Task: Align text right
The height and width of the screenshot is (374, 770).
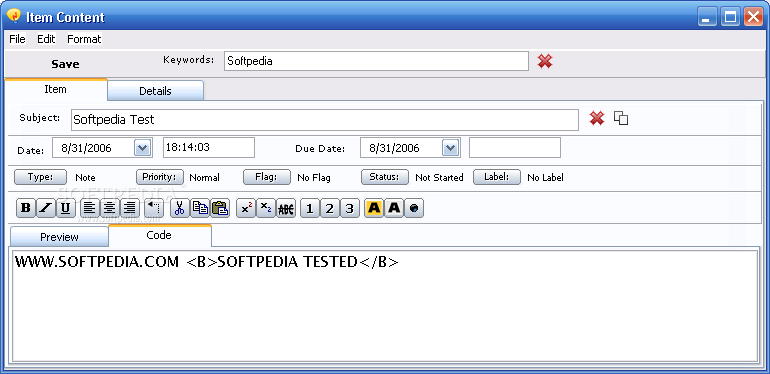Action: [x=129, y=208]
